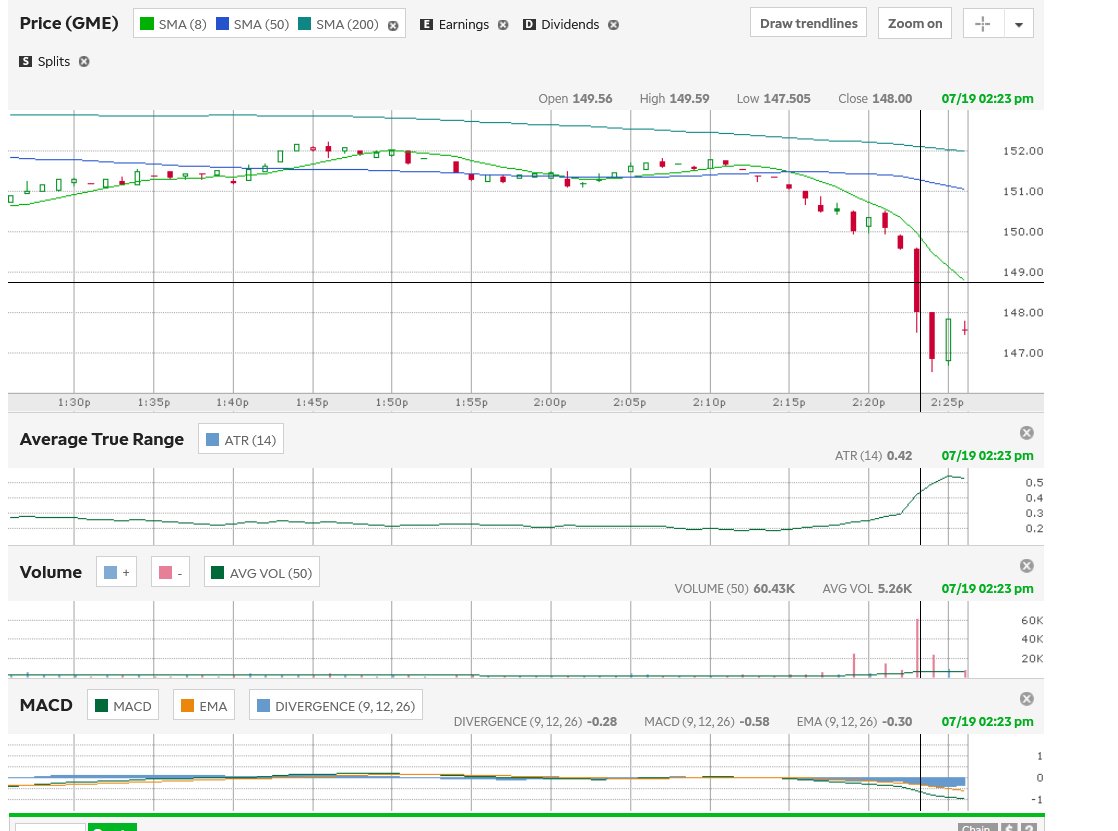Image resolution: width=1118 pixels, height=831 pixels.
Task: Click the Draw trendlines button
Action: pos(809,23)
